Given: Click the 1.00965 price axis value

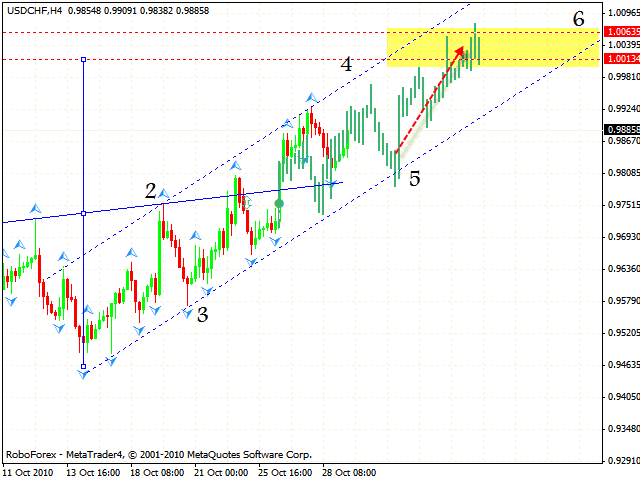Looking at the screenshot, I should [623, 13].
